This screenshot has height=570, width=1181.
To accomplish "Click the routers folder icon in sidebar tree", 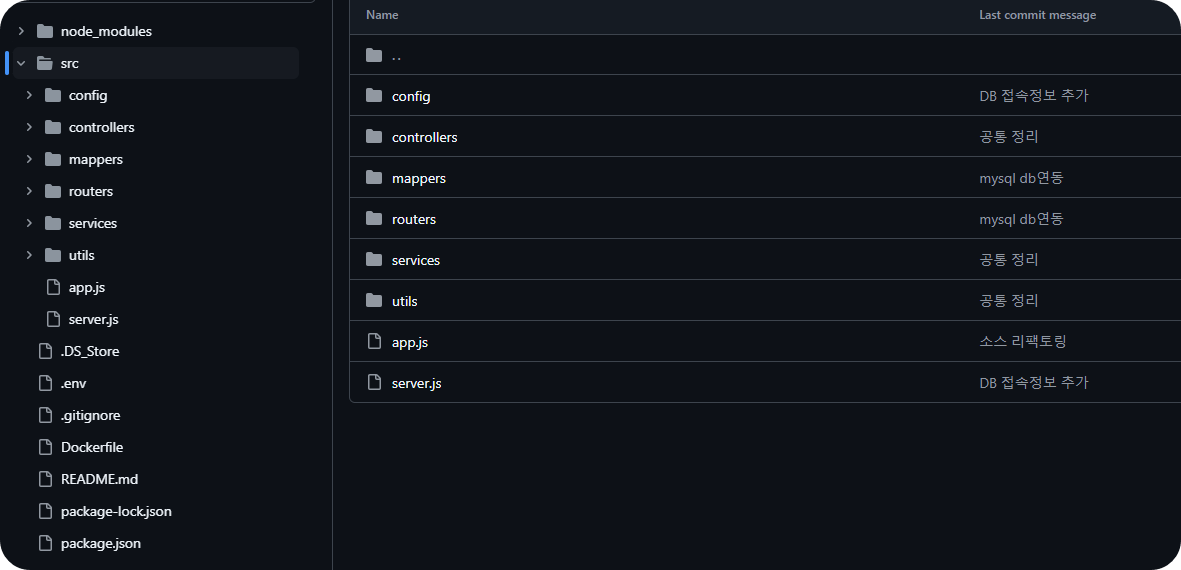I will [53, 191].
